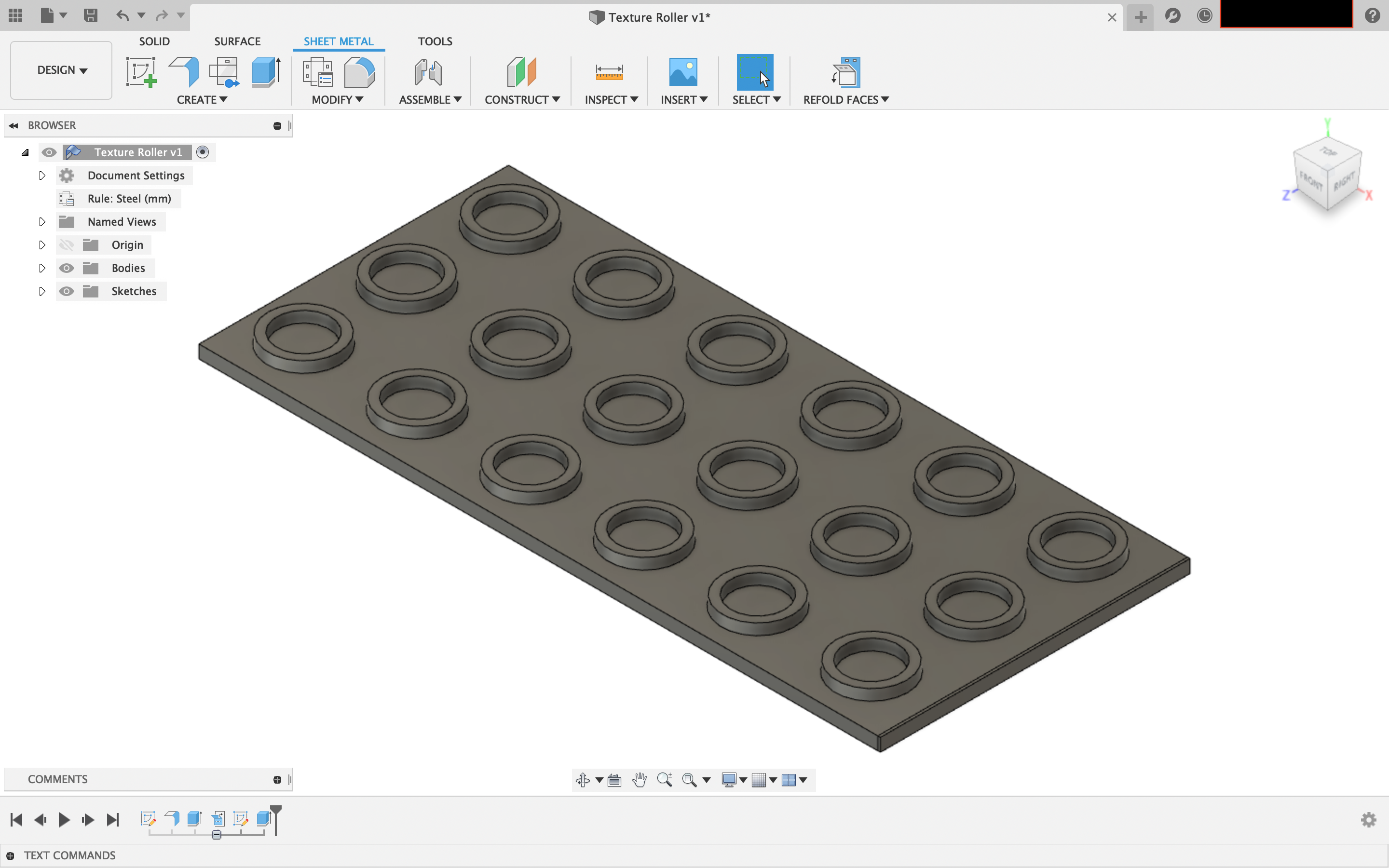Toggle visibility of Sketches folder
1389x868 pixels.
[x=67, y=291]
